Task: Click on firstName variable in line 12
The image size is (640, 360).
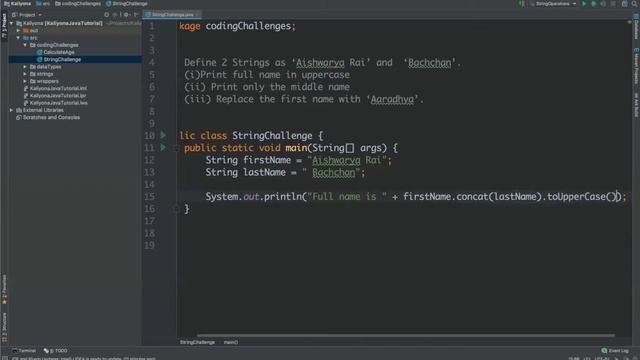Action: point(267,160)
